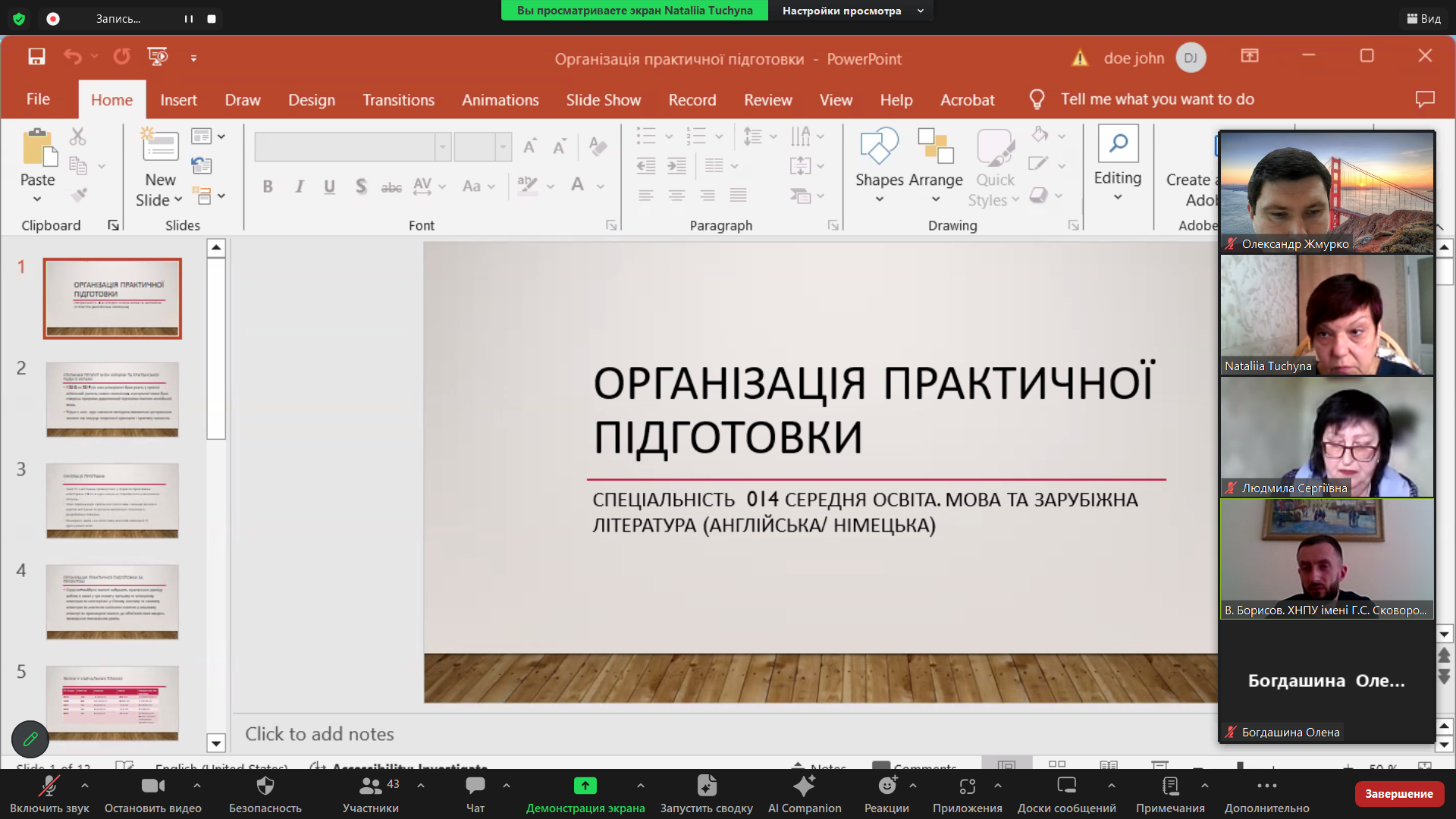Expand bullets list dropdown arrow
Image resolution: width=1456 pixels, height=819 pixels.
[669, 136]
